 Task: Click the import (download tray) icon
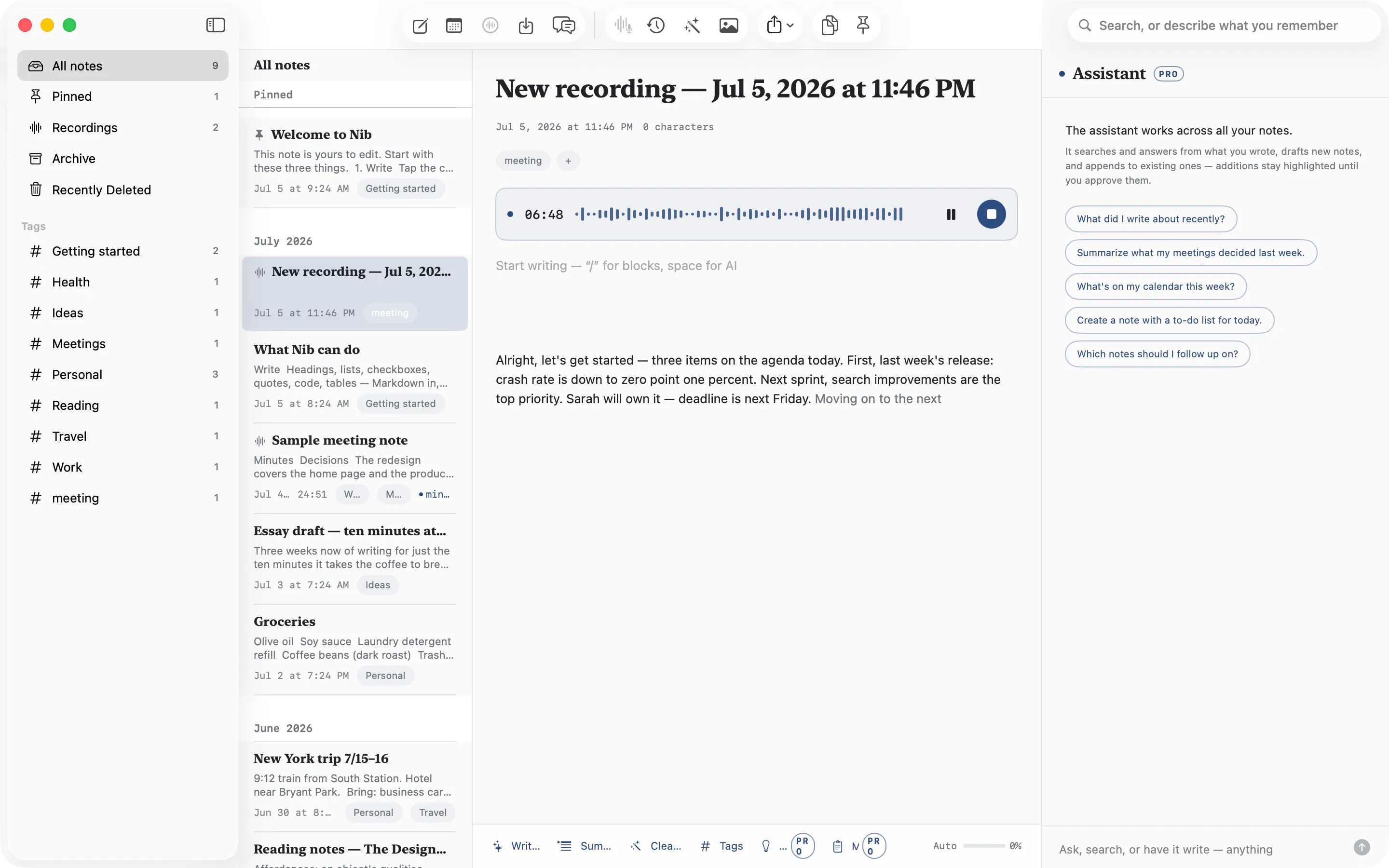coord(526,26)
